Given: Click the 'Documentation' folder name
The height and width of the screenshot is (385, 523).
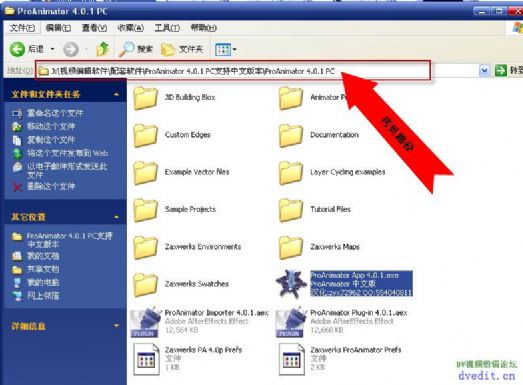Looking at the screenshot, I should coord(335,134).
